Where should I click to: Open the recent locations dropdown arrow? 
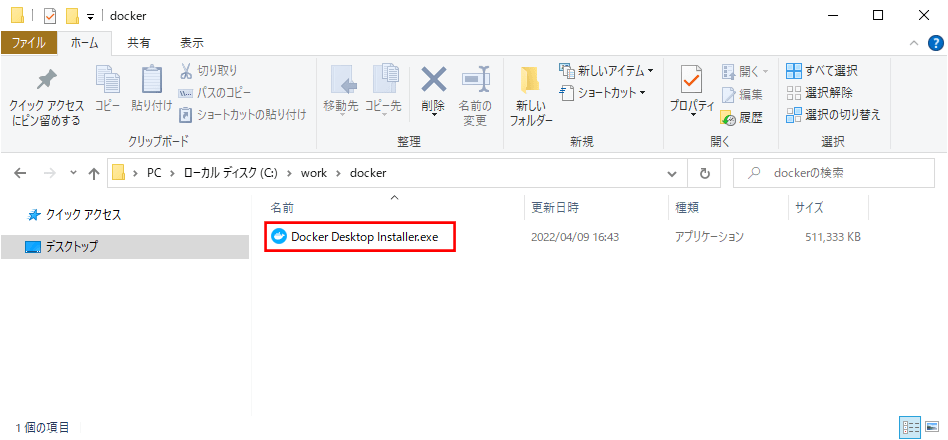[x=74, y=173]
